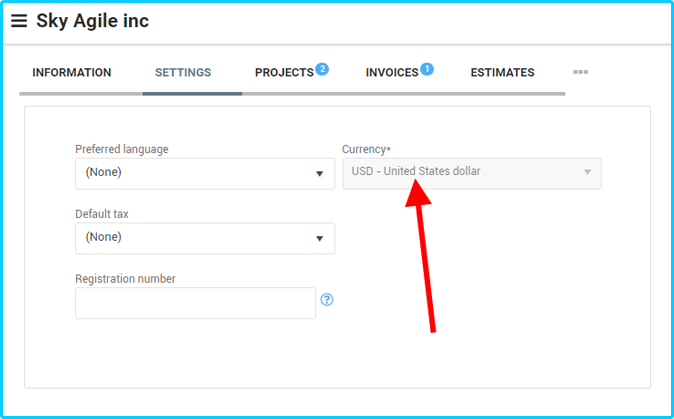Click the Currency field label
The width and height of the screenshot is (674, 419).
[366, 149]
